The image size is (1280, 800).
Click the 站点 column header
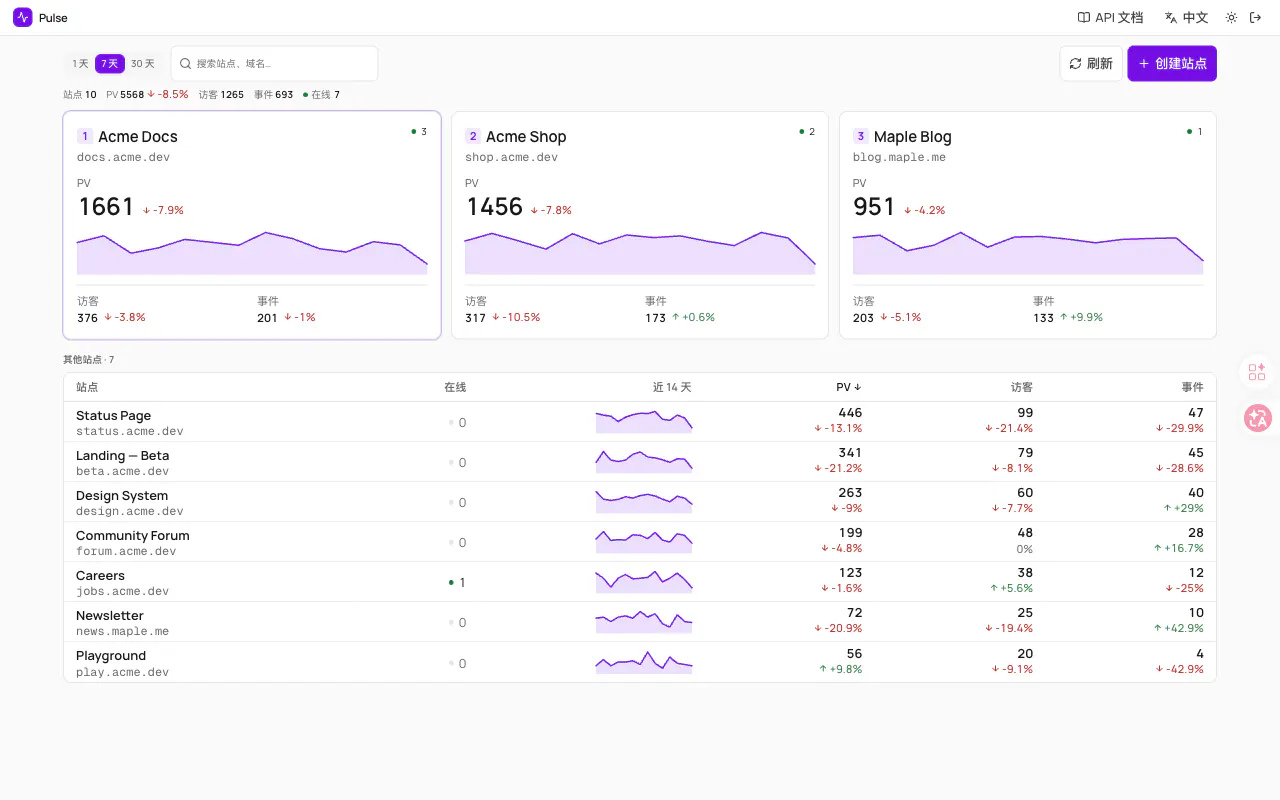87,387
